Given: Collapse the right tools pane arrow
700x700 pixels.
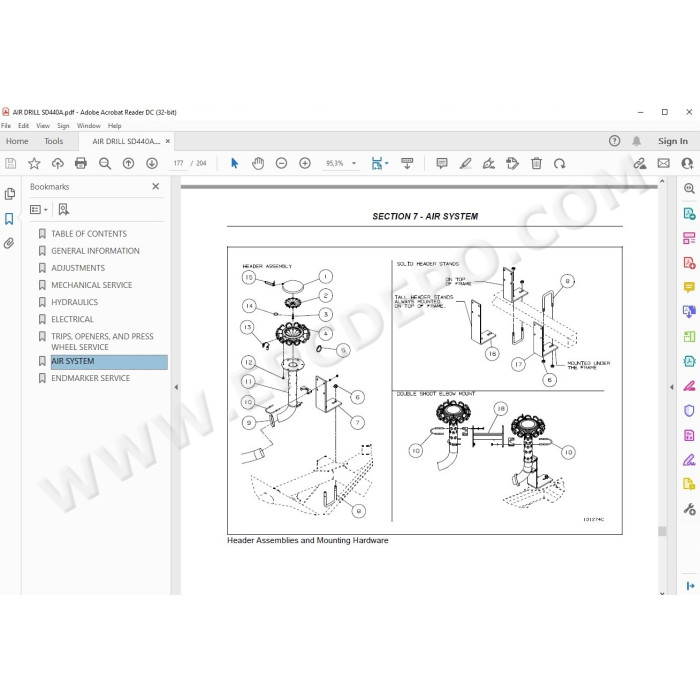Looking at the screenshot, I should pos(671,387).
